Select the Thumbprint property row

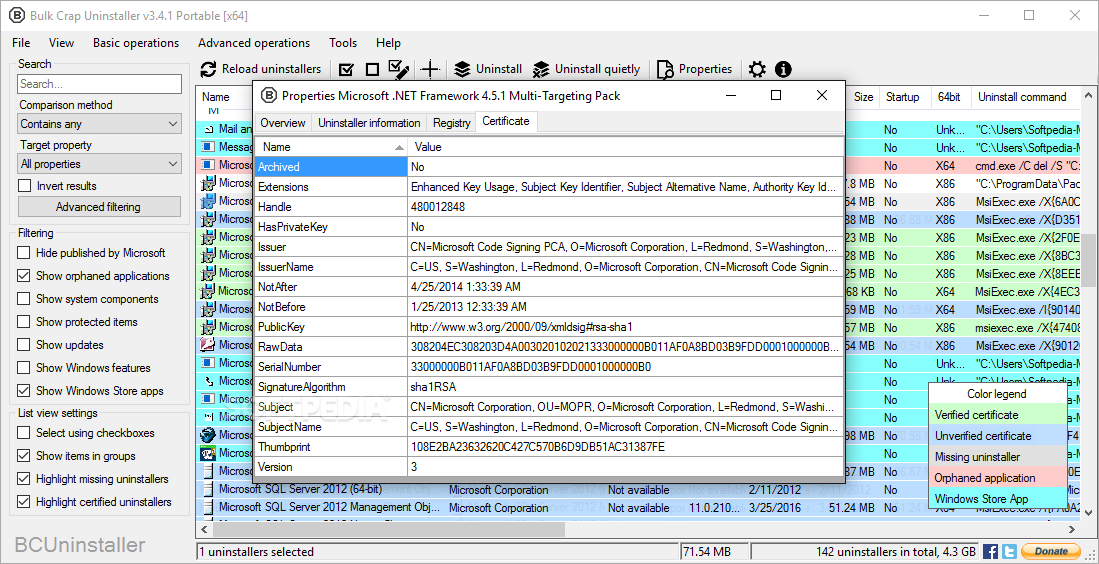[549, 447]
